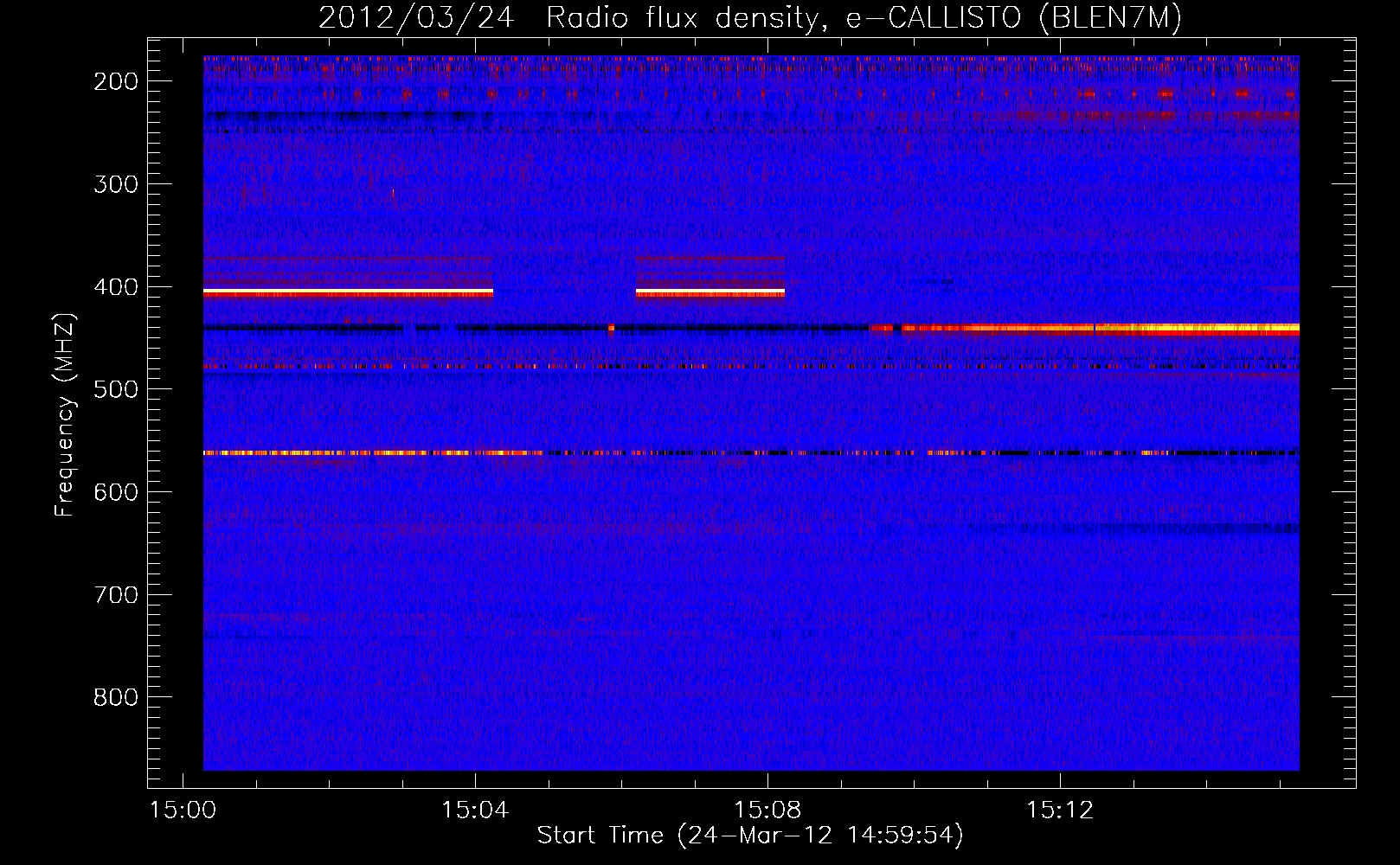Click the 'Frequency (MHZ)' axis label
Viewport: 1400px width, 865px height.
[x=65, y=415]
